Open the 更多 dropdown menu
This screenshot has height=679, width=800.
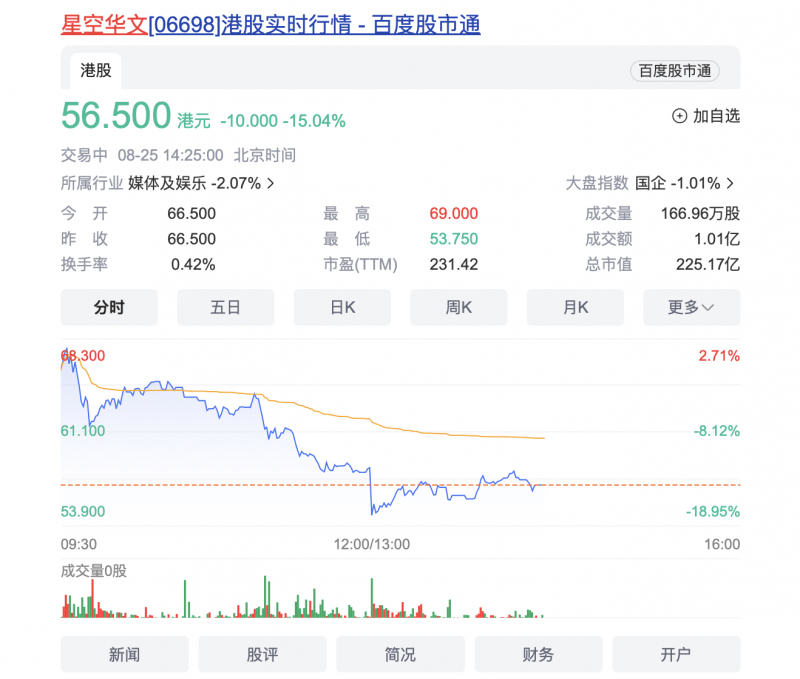691,308
